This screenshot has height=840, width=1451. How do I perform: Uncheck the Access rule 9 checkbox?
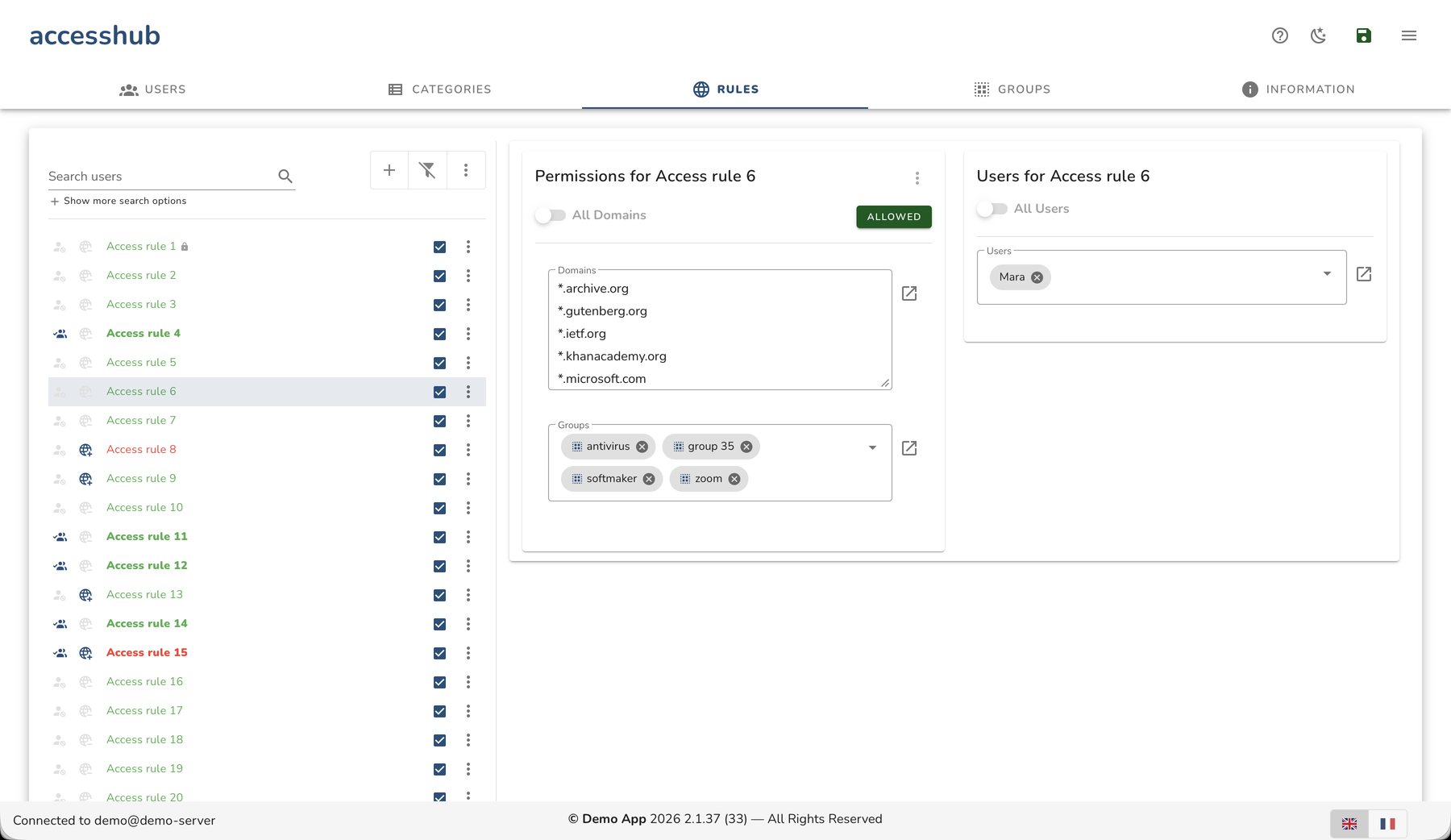pos(439,479)
